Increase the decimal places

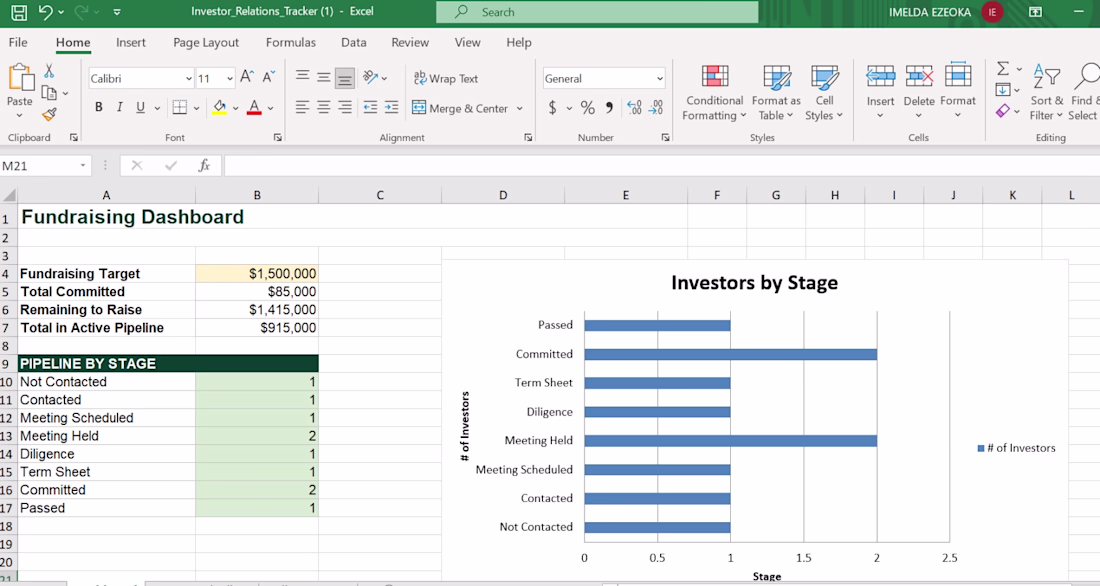(x=635, y=107)
